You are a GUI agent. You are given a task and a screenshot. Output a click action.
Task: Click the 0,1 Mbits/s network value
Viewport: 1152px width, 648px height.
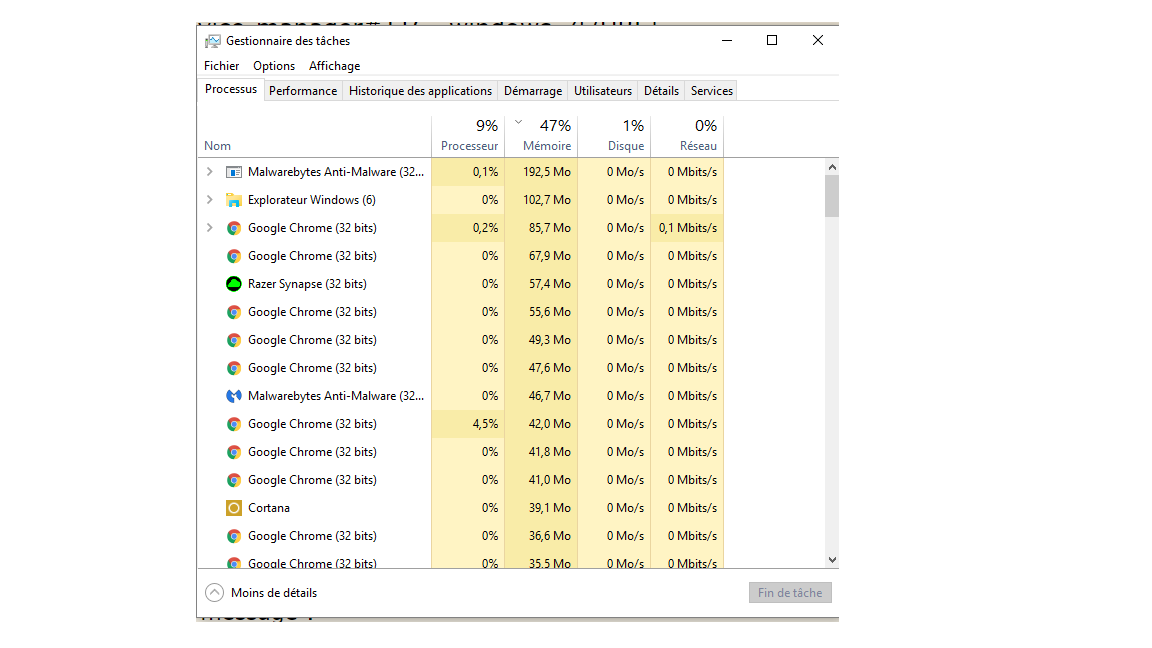688,228
